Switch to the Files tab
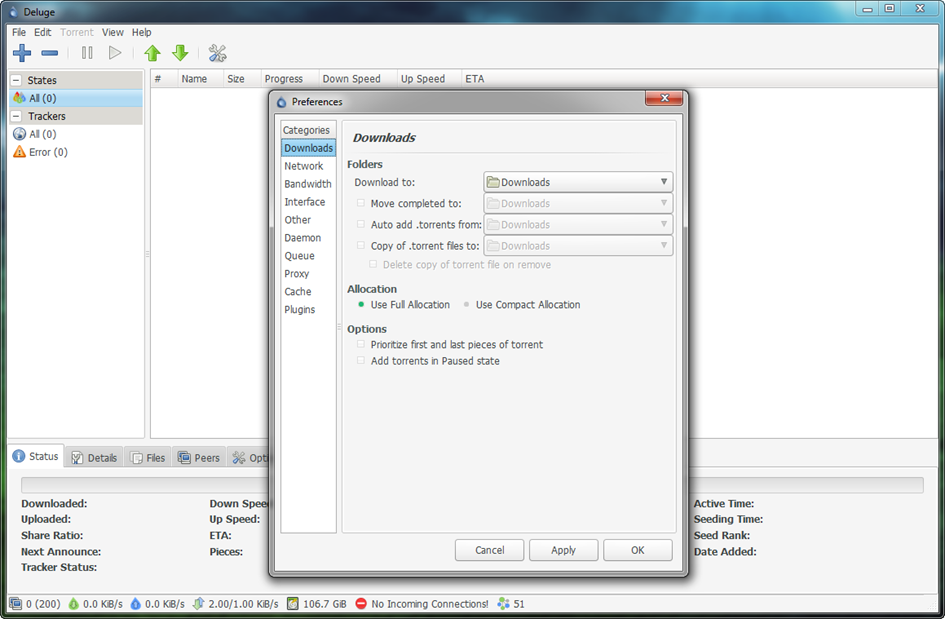 point(148,458)
